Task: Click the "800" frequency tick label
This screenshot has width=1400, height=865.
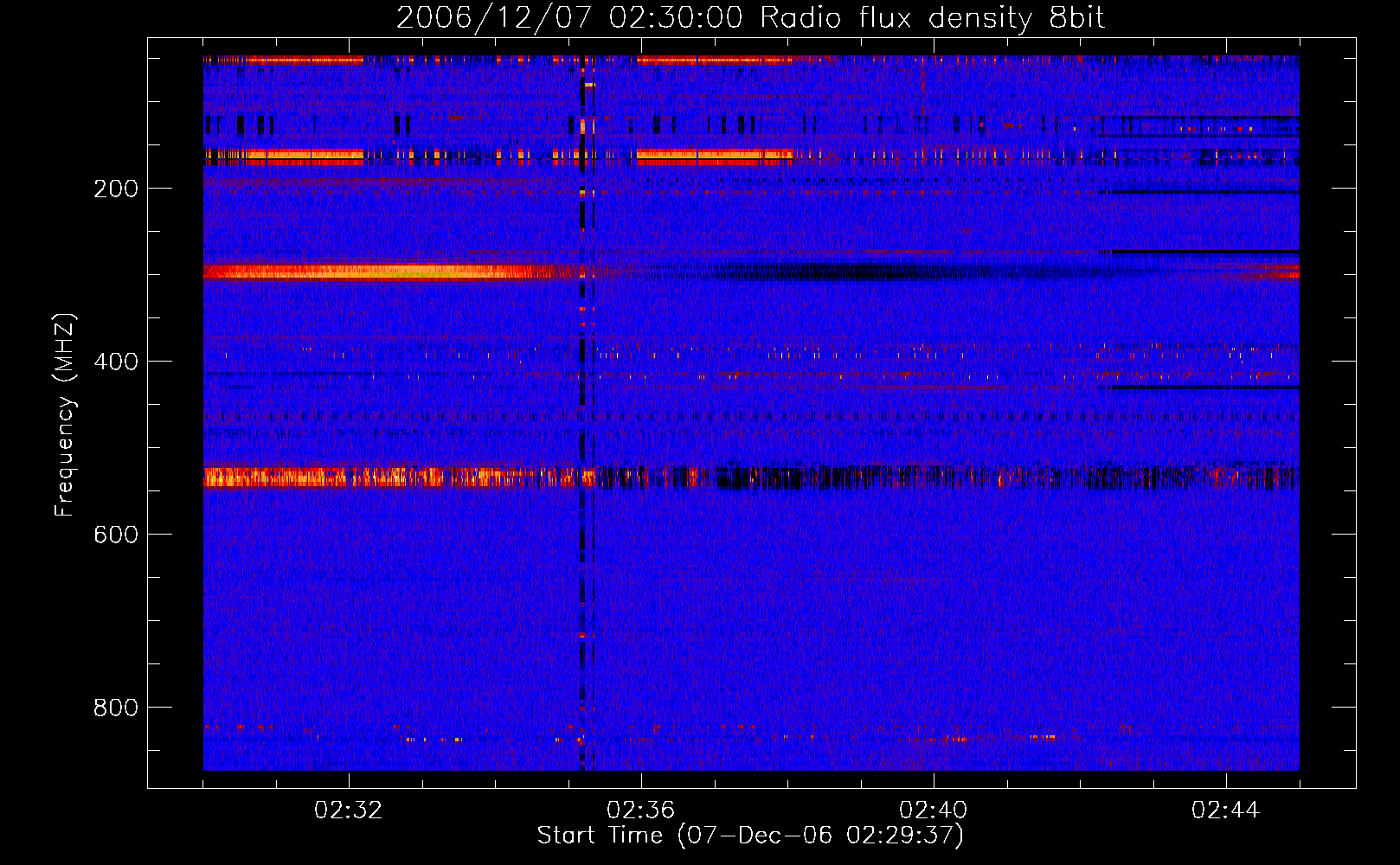Action: coord(116,708)
